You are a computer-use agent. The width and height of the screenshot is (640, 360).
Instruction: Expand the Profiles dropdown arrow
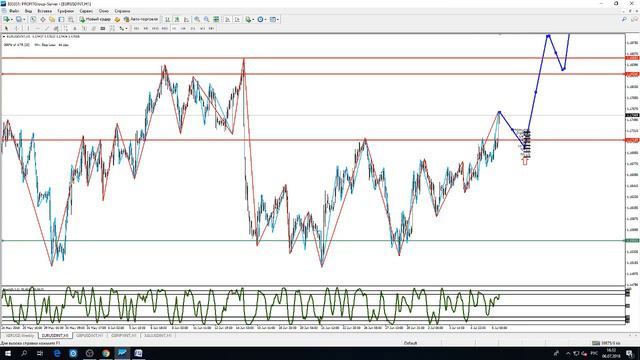(24, 19)
